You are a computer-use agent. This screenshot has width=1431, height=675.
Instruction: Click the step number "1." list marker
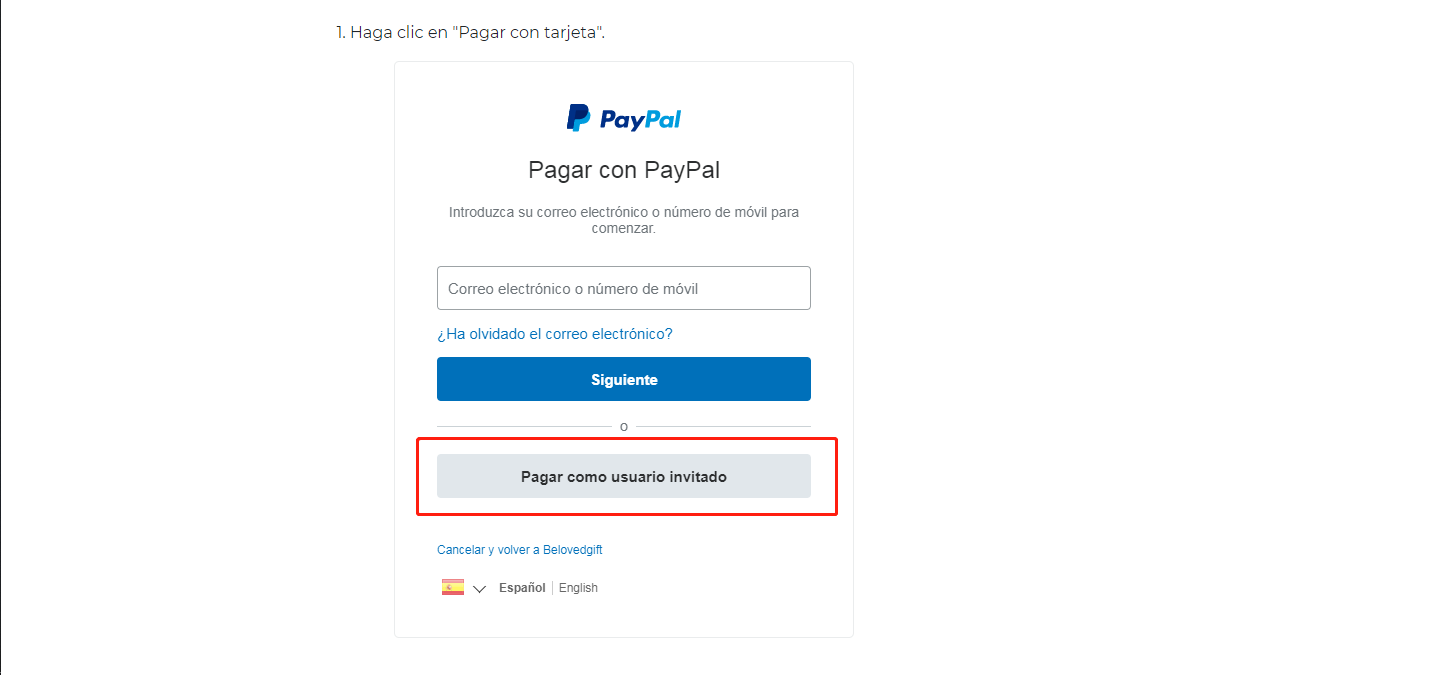click(341, 32)
